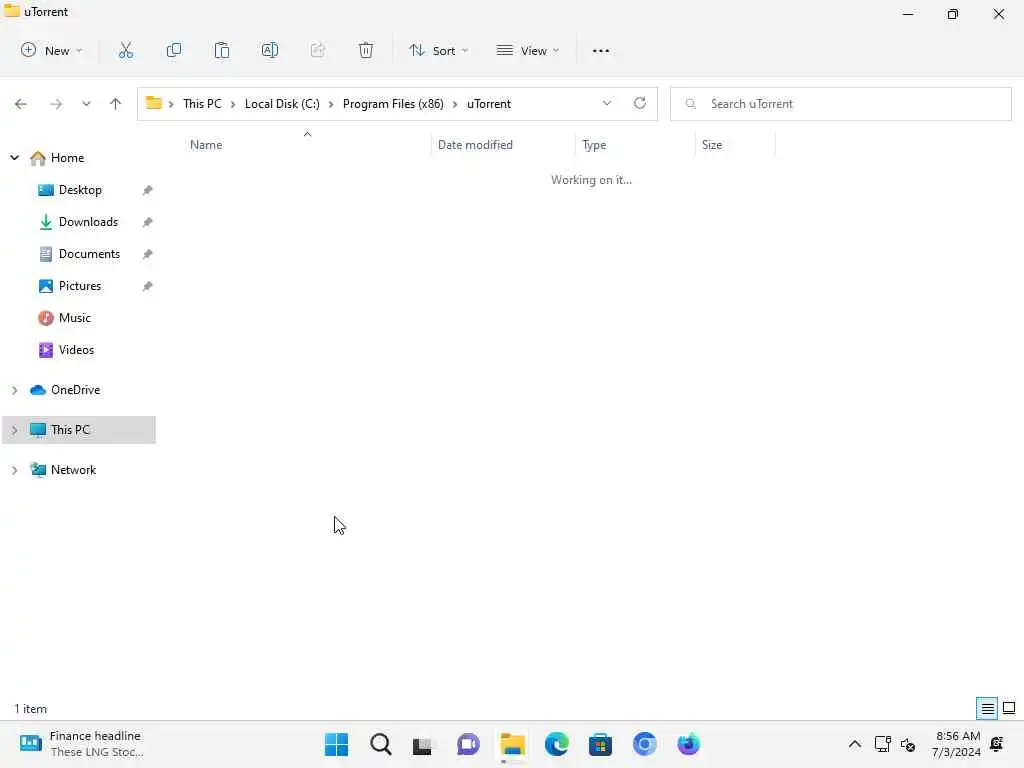The height and width of the screenshot is (768, 1024).
Task: Open the Windows Start menu
Action: pos(337,744)
